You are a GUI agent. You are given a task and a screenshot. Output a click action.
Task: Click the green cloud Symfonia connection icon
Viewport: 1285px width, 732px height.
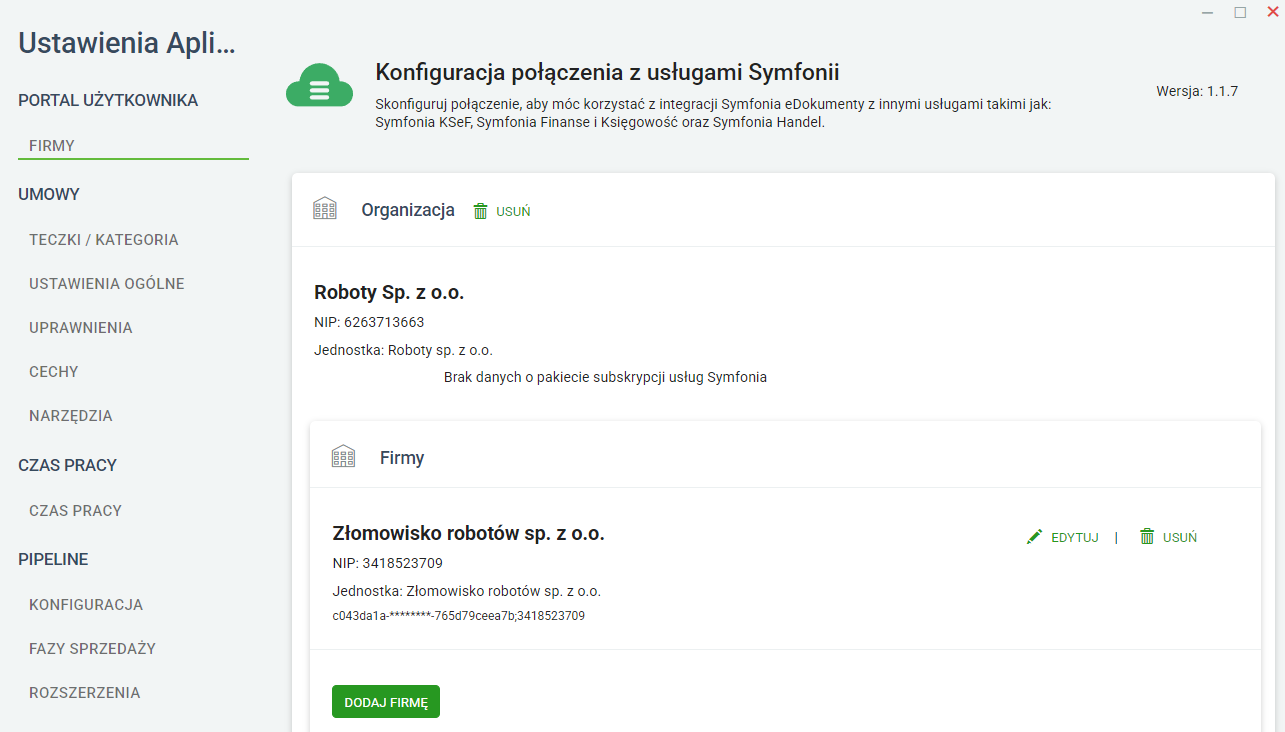pyautogui.click(x=319, y=87)
